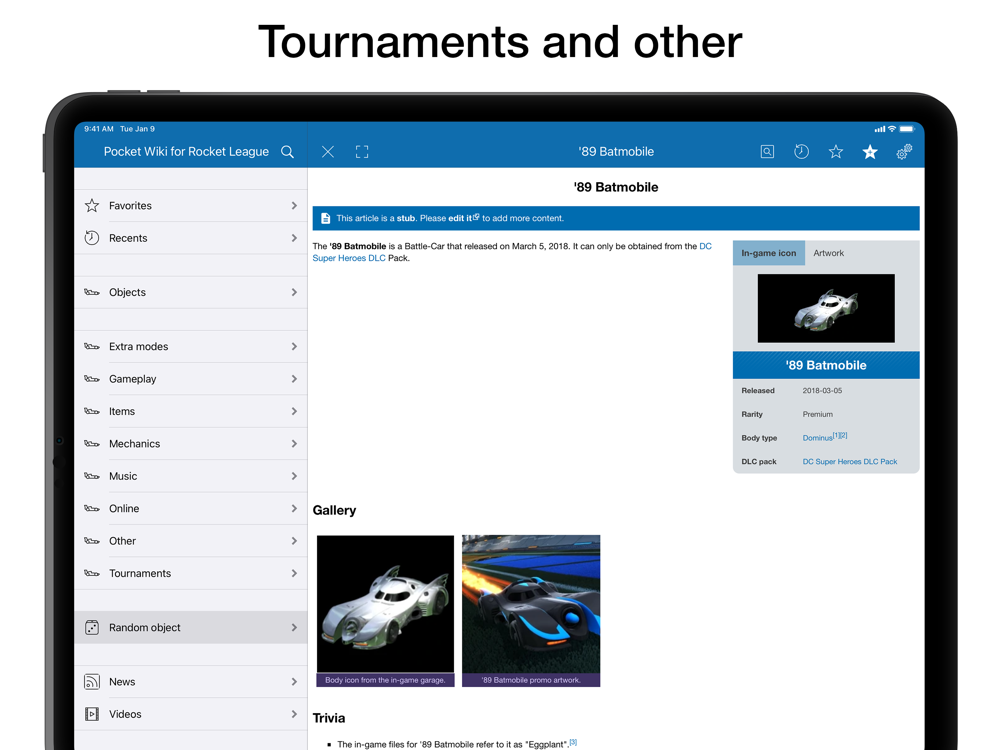Open the Dominus body type link

[817, 438]
